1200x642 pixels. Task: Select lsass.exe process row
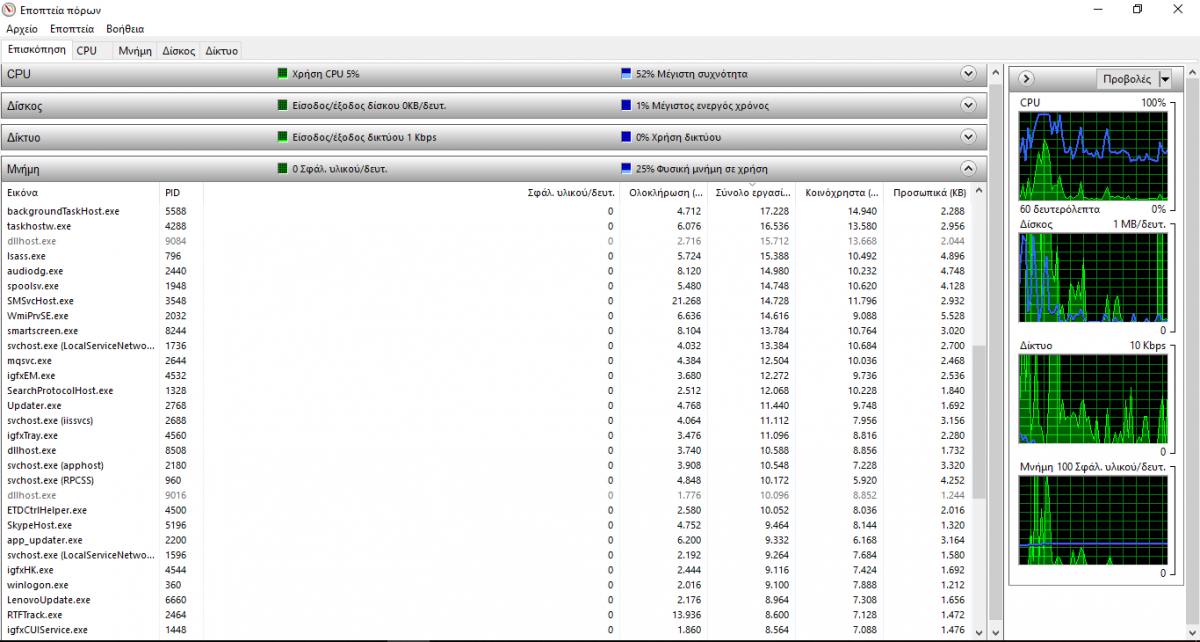tap(486, 256)
